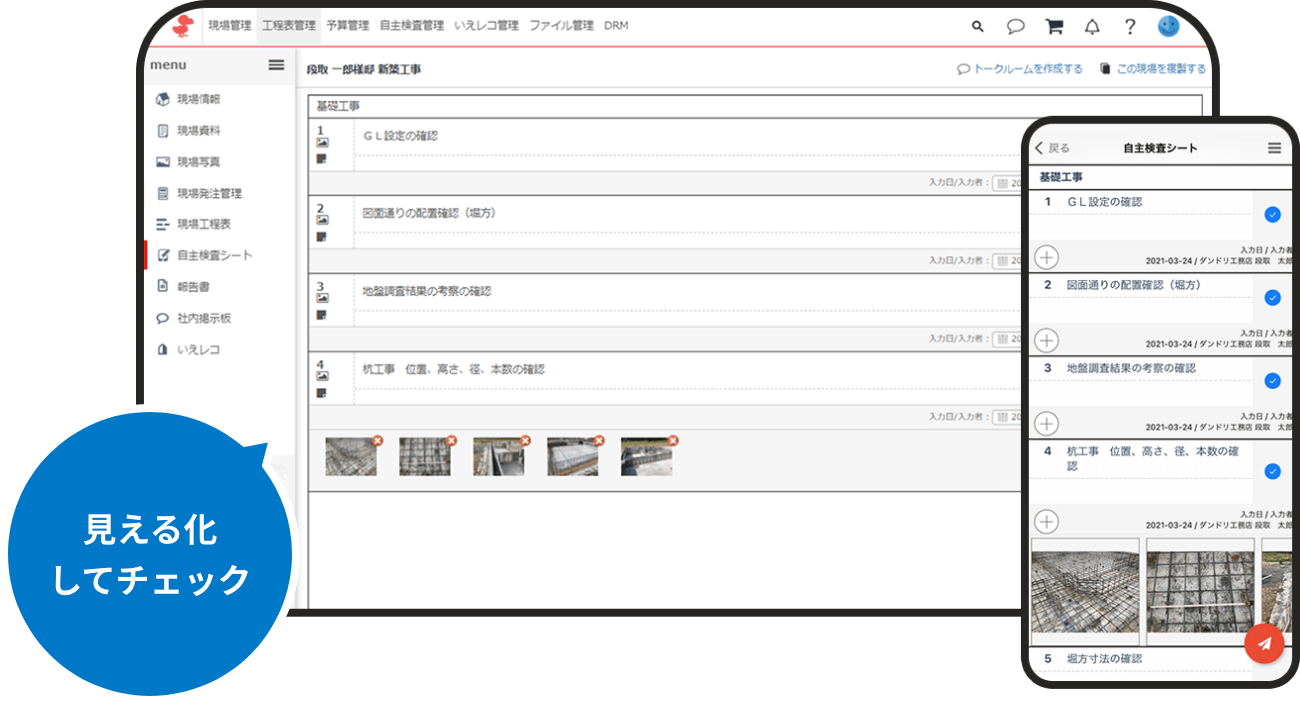
Task: Toggle the check for 地盤調査結果の考察の確認 on phone
Action: [1272, 380]
